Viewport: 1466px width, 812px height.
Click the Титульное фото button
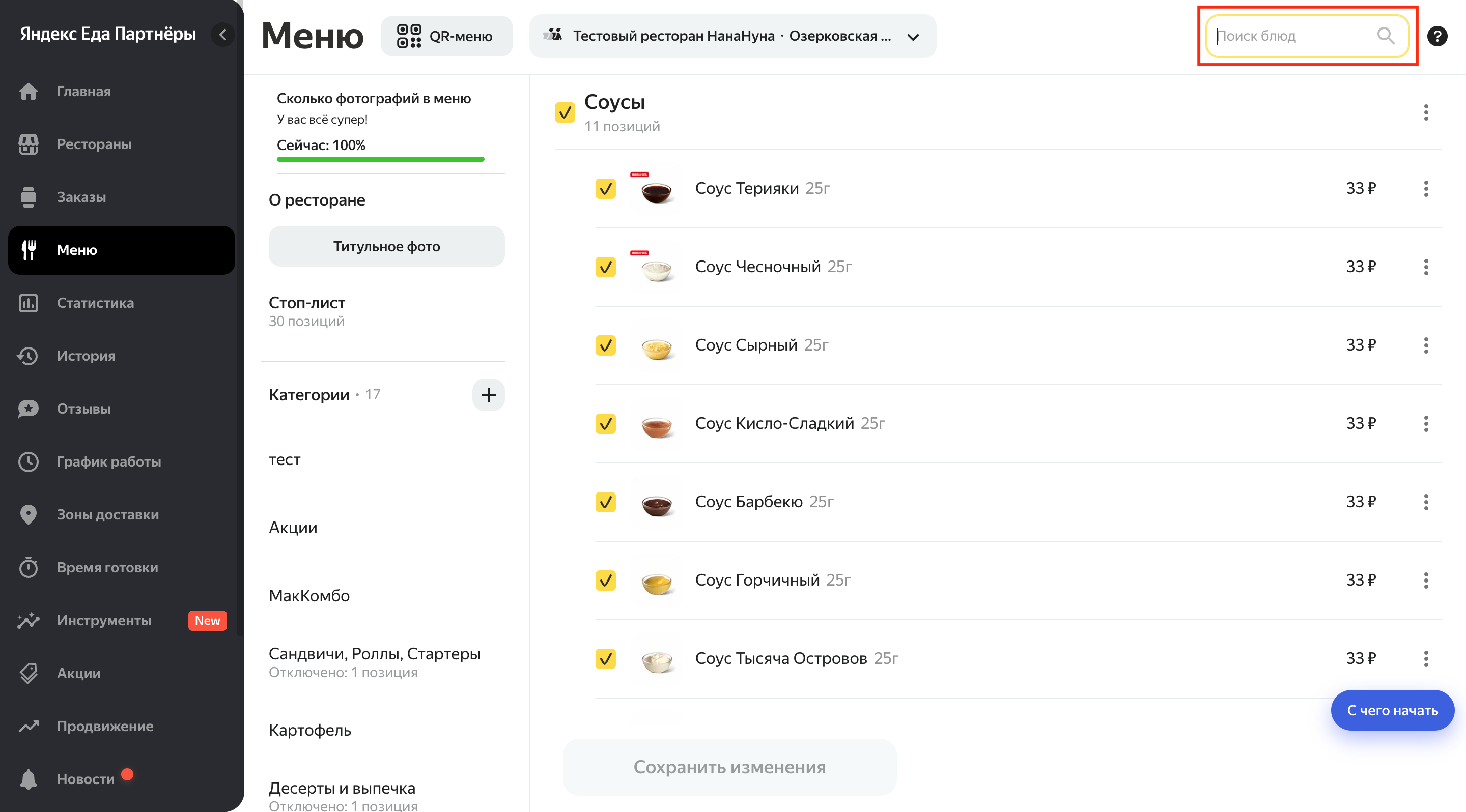(386, 246)
